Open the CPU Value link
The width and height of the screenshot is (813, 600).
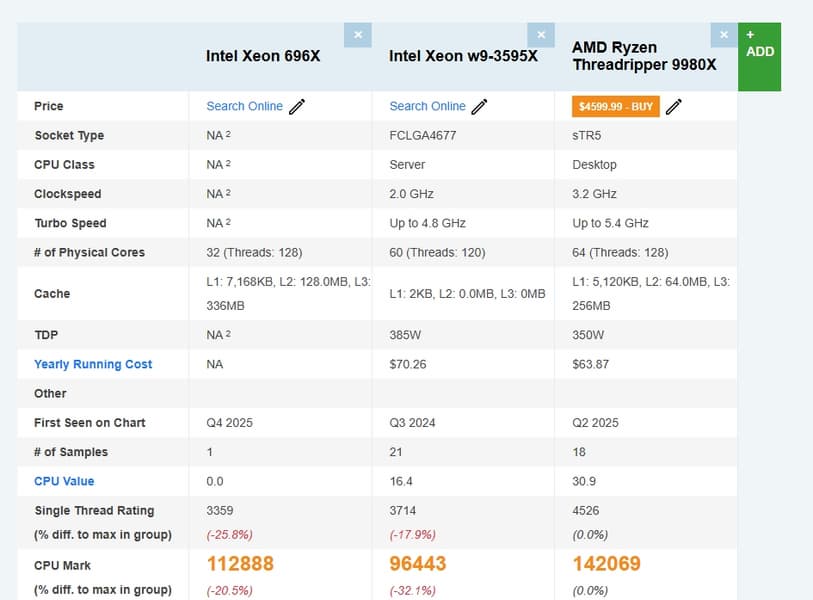point(64,481)
